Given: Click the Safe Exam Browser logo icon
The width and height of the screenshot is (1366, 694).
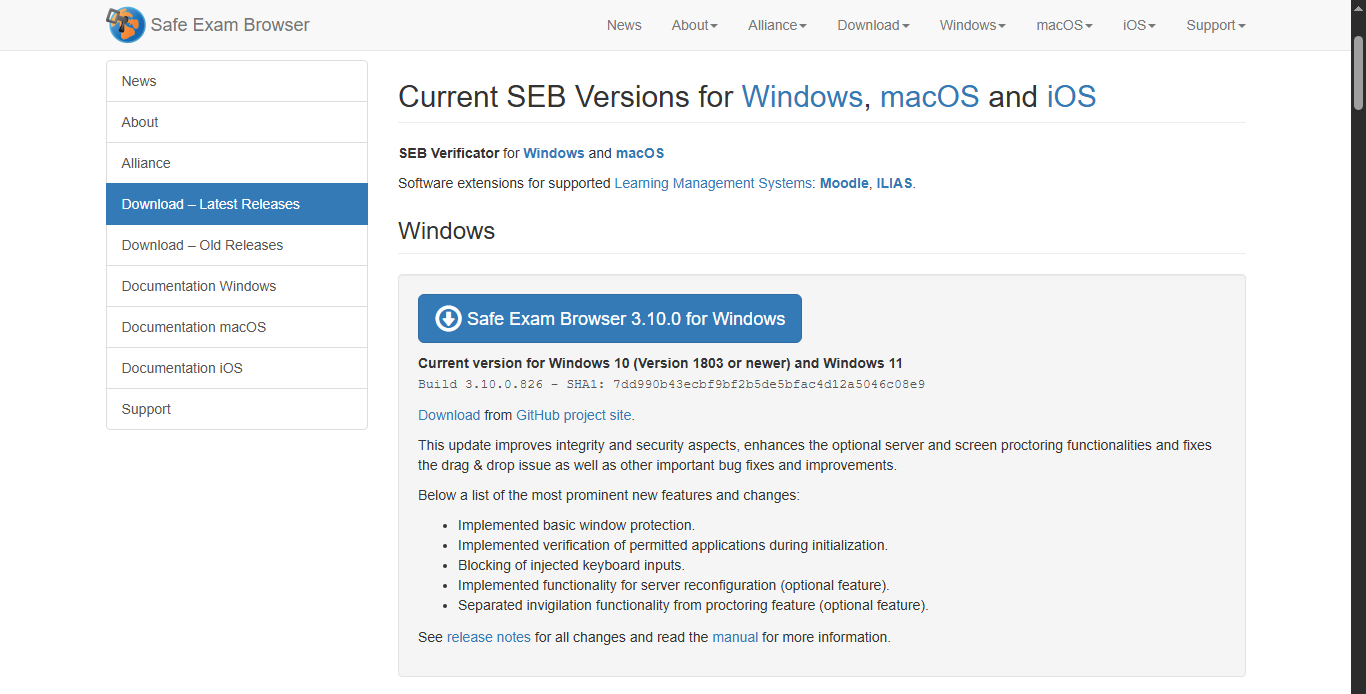Looking at the screenshot, I should 126,25.
